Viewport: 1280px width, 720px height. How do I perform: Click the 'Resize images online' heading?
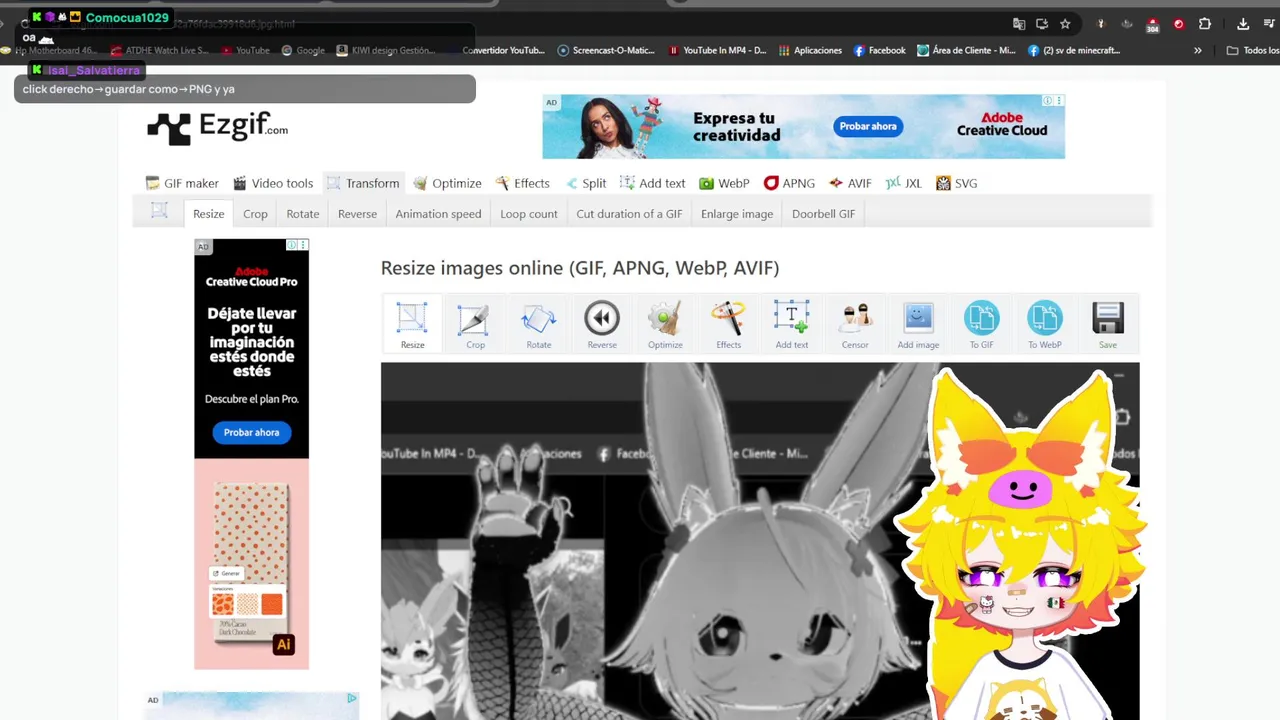[x=579, y=268]
